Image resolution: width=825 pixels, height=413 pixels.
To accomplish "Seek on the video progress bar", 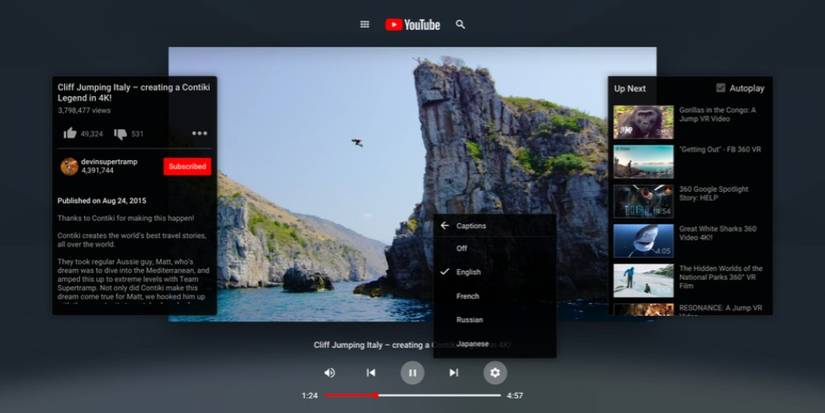I will coord(412,395).
